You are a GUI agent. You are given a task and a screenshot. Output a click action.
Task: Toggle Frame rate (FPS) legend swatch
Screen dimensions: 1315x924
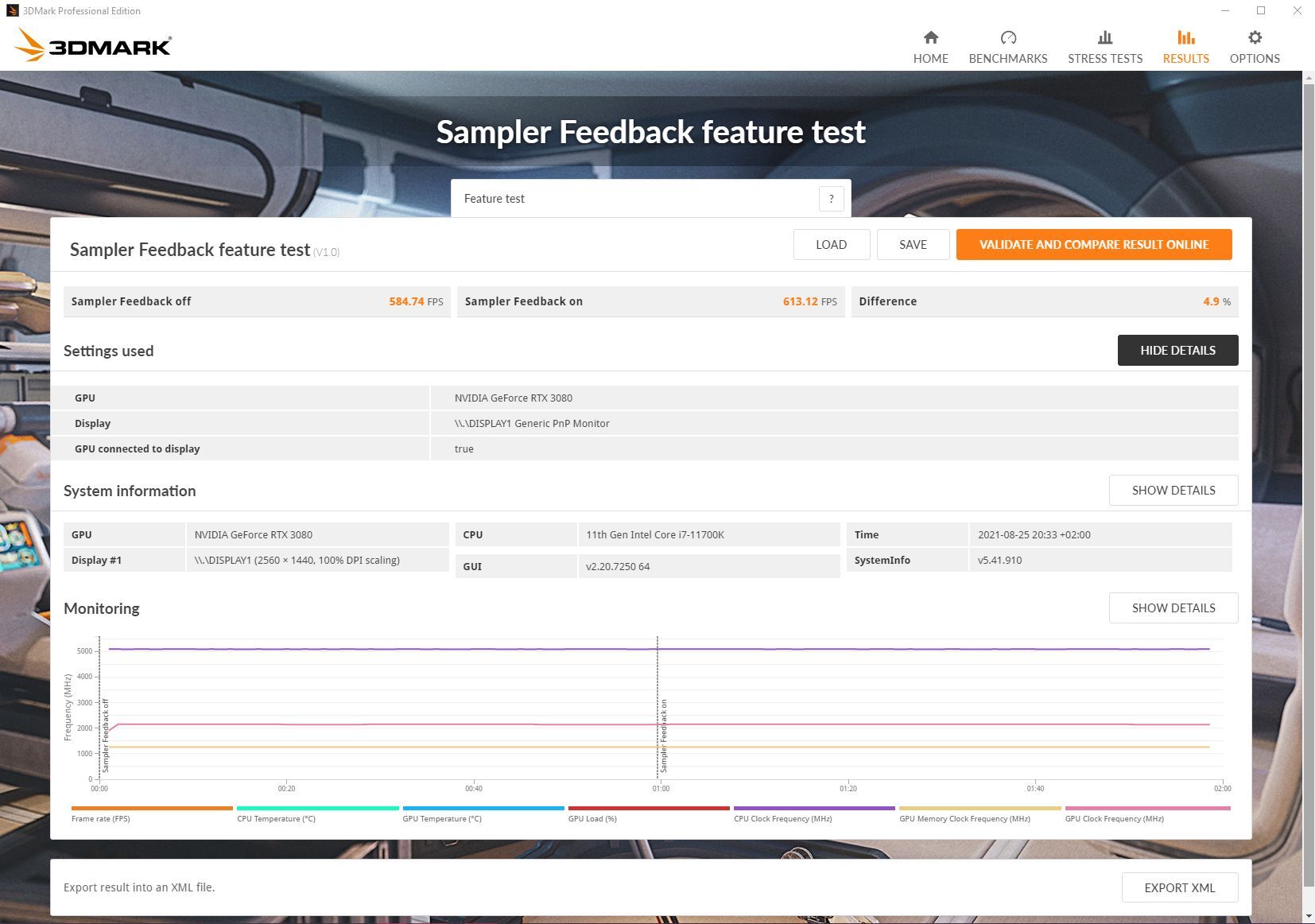coord(152,808)
